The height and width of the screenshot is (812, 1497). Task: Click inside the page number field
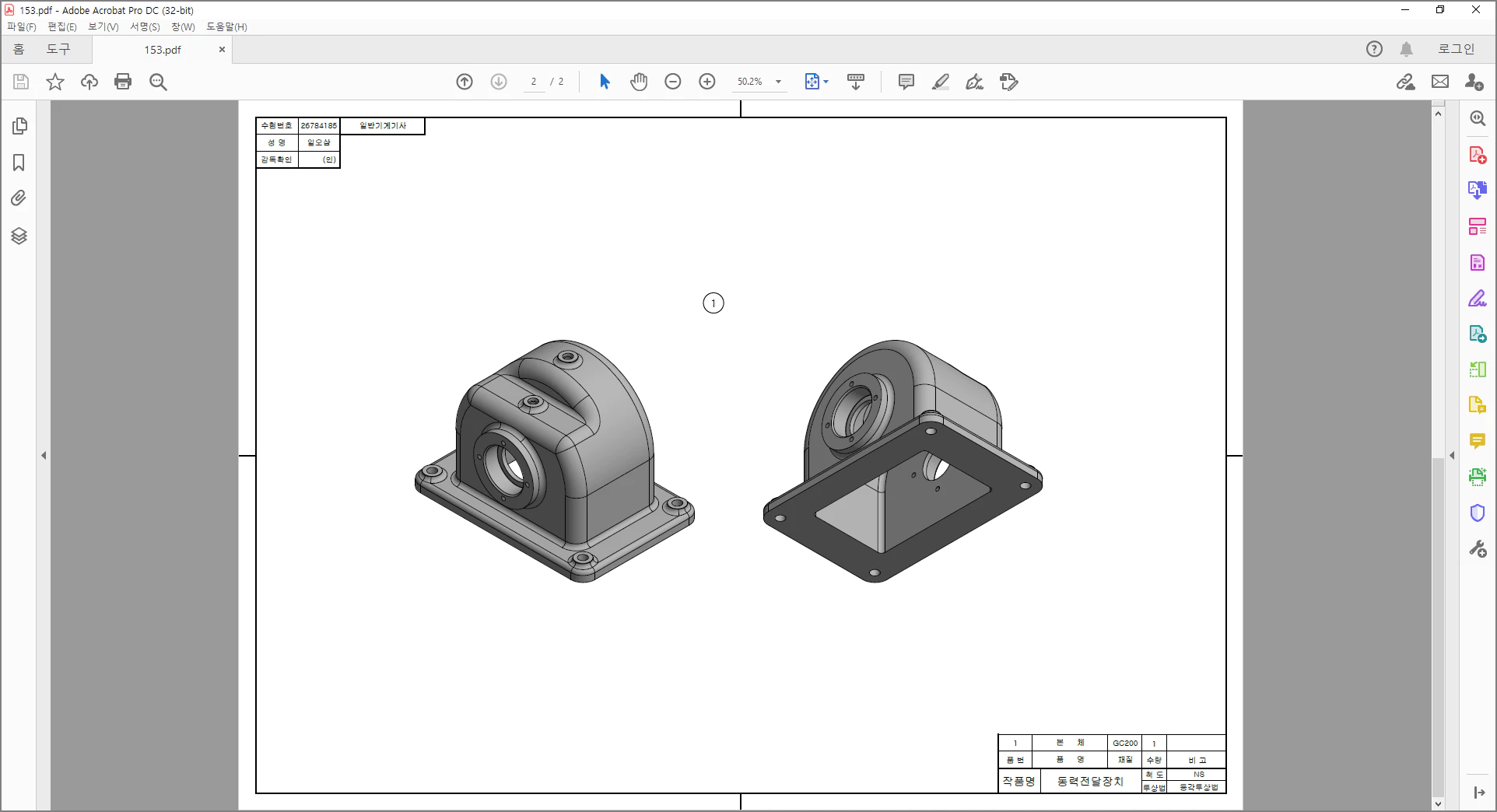[x=533, y=81]
